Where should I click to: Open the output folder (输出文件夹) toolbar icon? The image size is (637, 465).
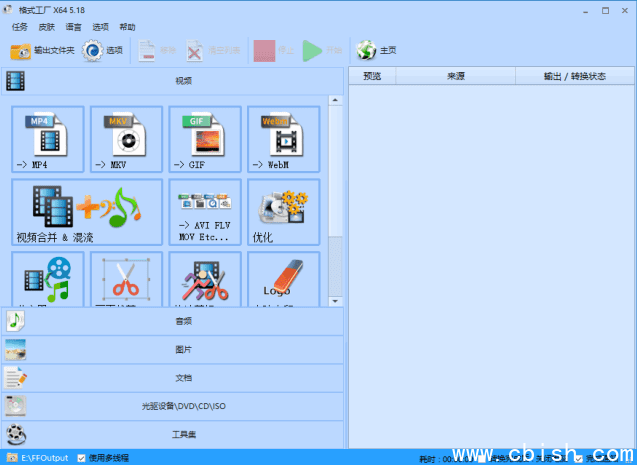[20, 51]
